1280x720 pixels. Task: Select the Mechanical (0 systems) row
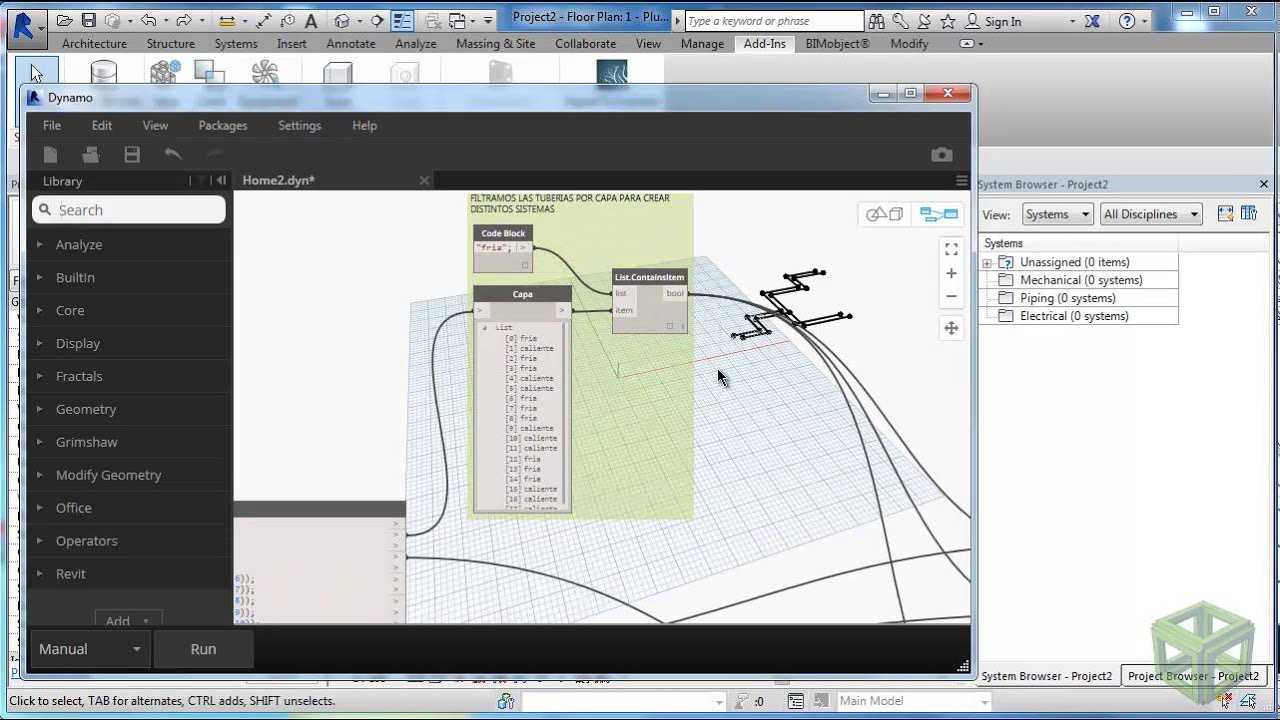coord(1080,280)
